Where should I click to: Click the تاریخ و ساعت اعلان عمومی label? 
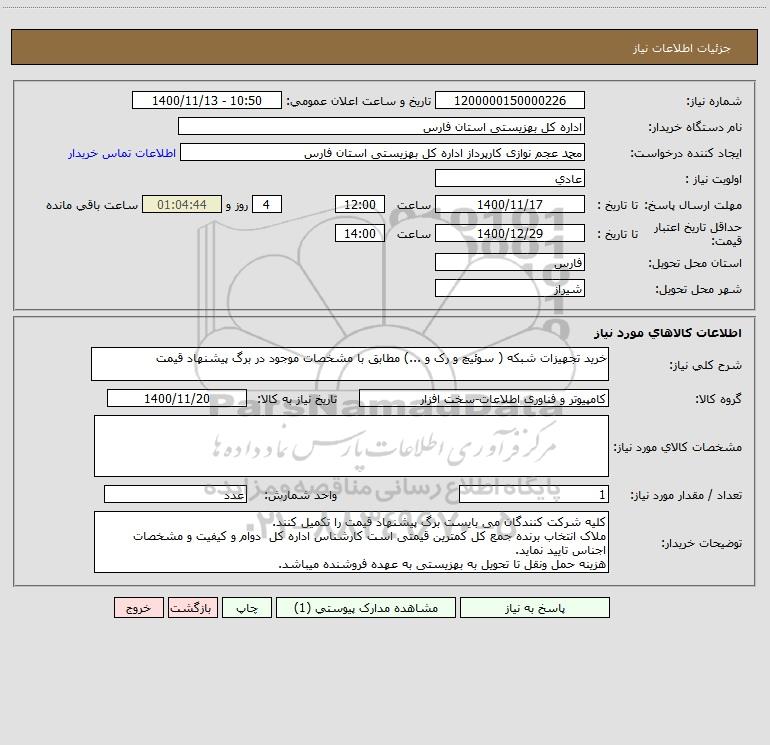click(x=359, y=101)
